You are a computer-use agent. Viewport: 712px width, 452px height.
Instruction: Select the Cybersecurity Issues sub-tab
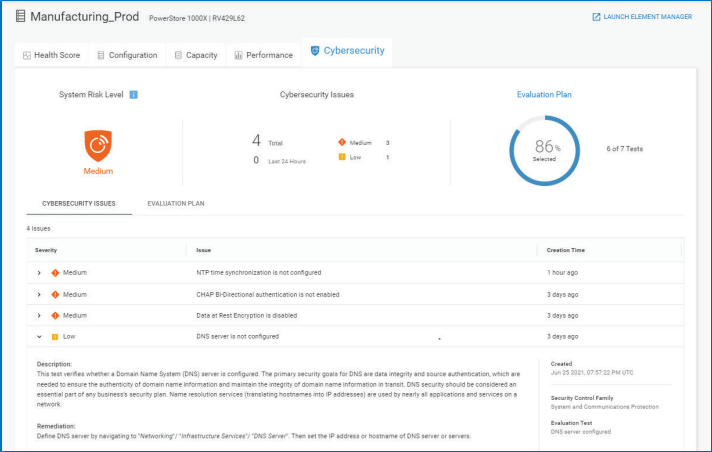pyautogui.click(x=79, y=204)
